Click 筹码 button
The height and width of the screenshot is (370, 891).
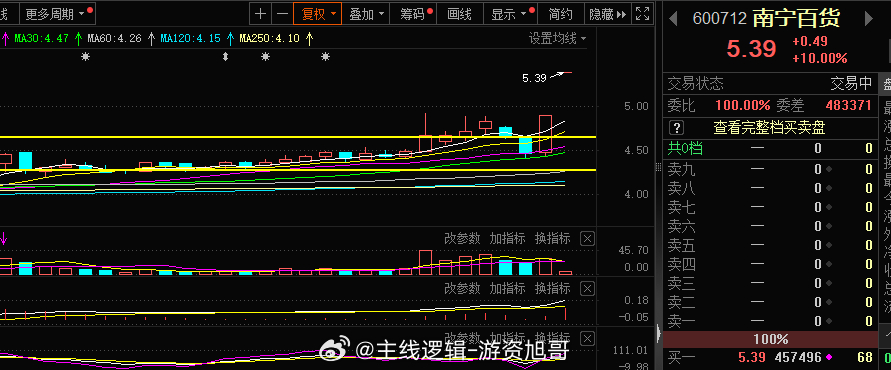415,14
